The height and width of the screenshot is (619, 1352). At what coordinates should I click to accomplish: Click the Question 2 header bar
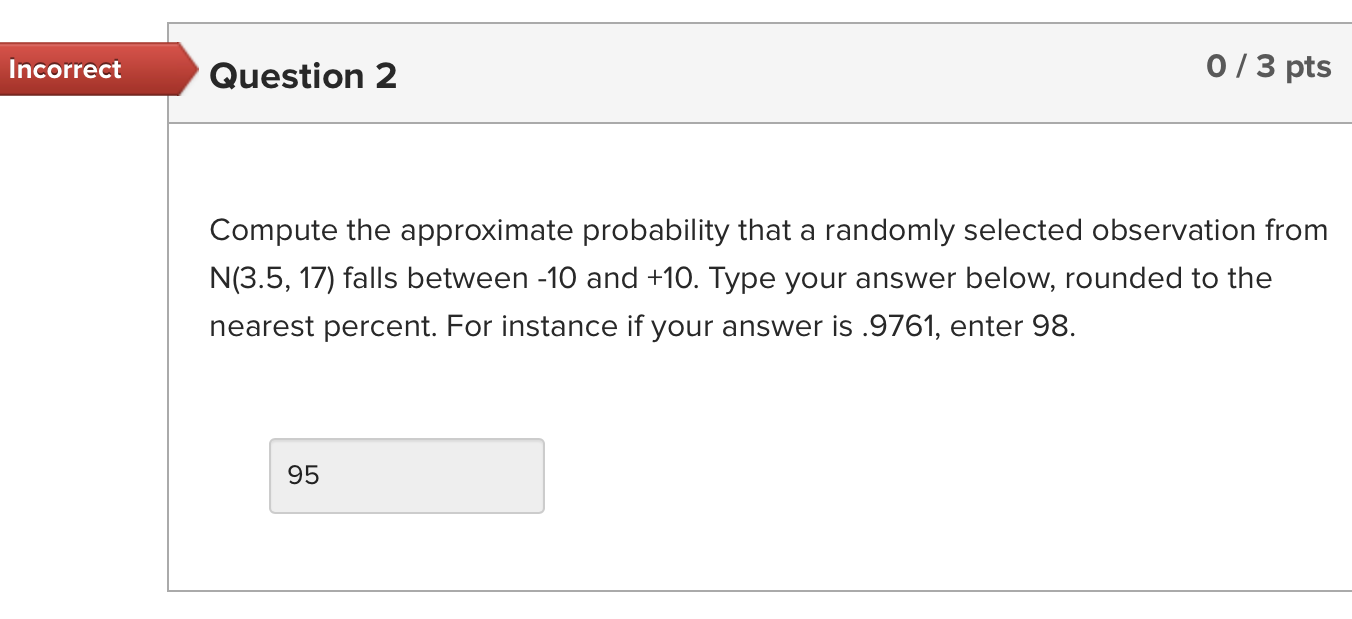pyautogui.click(x=700, y=70)
